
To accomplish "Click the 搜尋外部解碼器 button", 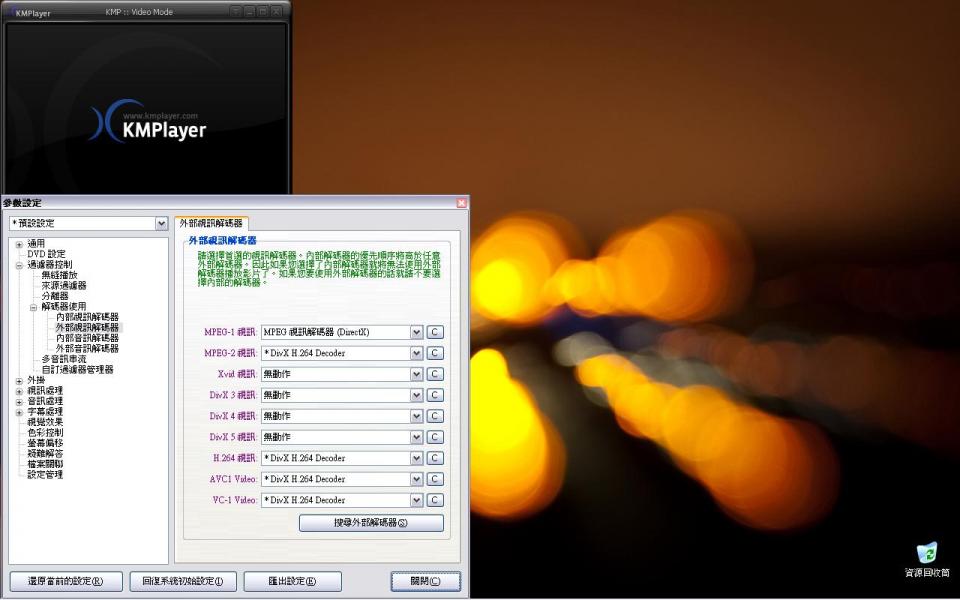I will pos(371,523).
